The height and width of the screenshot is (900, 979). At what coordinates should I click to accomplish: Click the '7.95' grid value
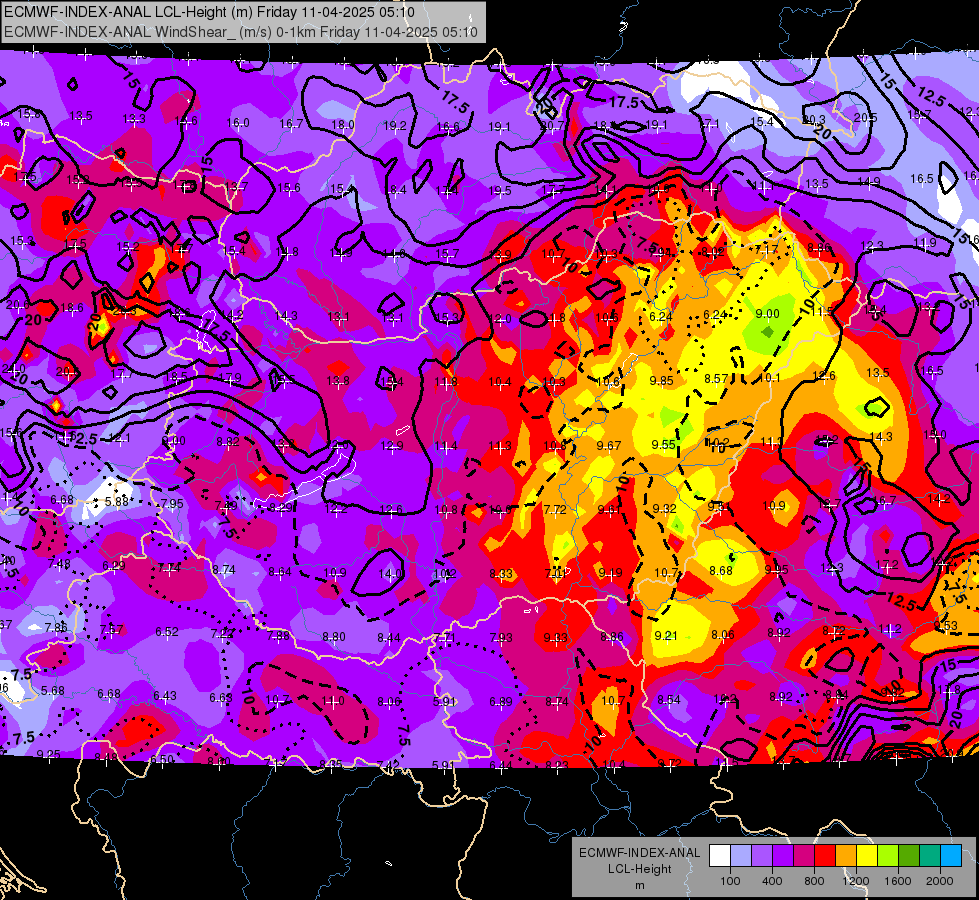[x=172, y=503]
